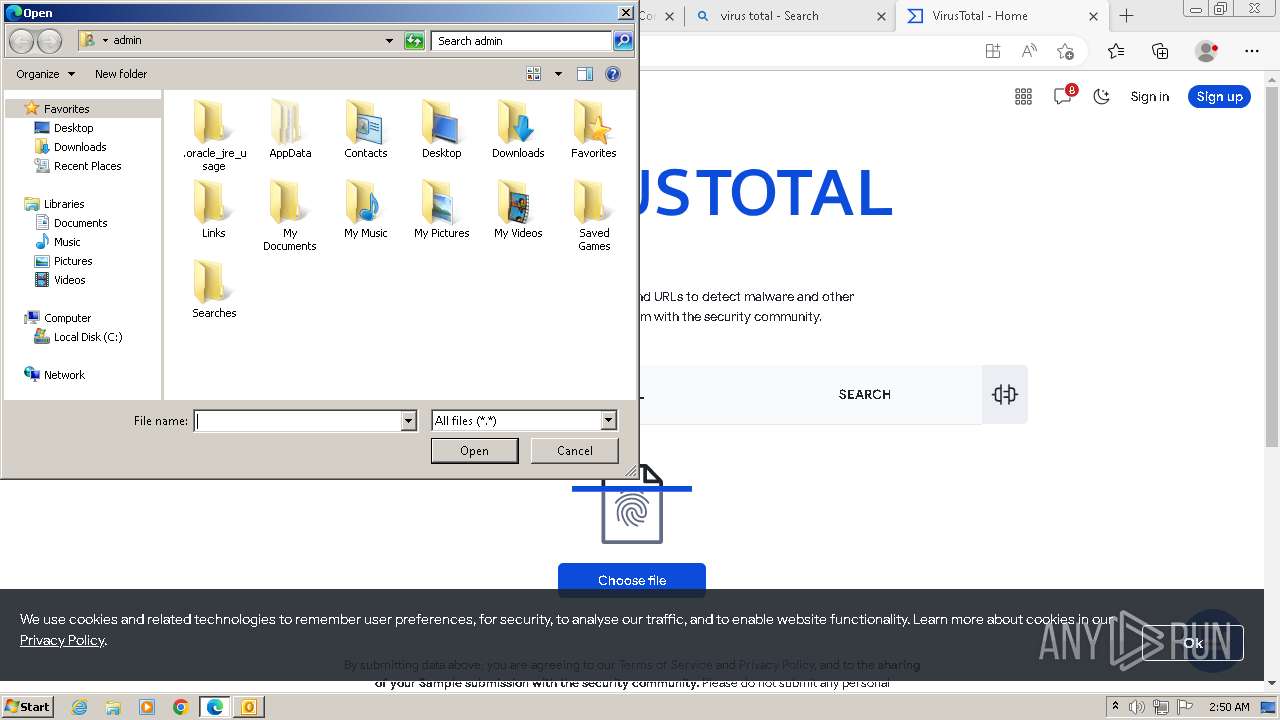Screen dimensions: 1280x720
Task: Click Edge read aloud icon
Action: [x=1029, y=51]
